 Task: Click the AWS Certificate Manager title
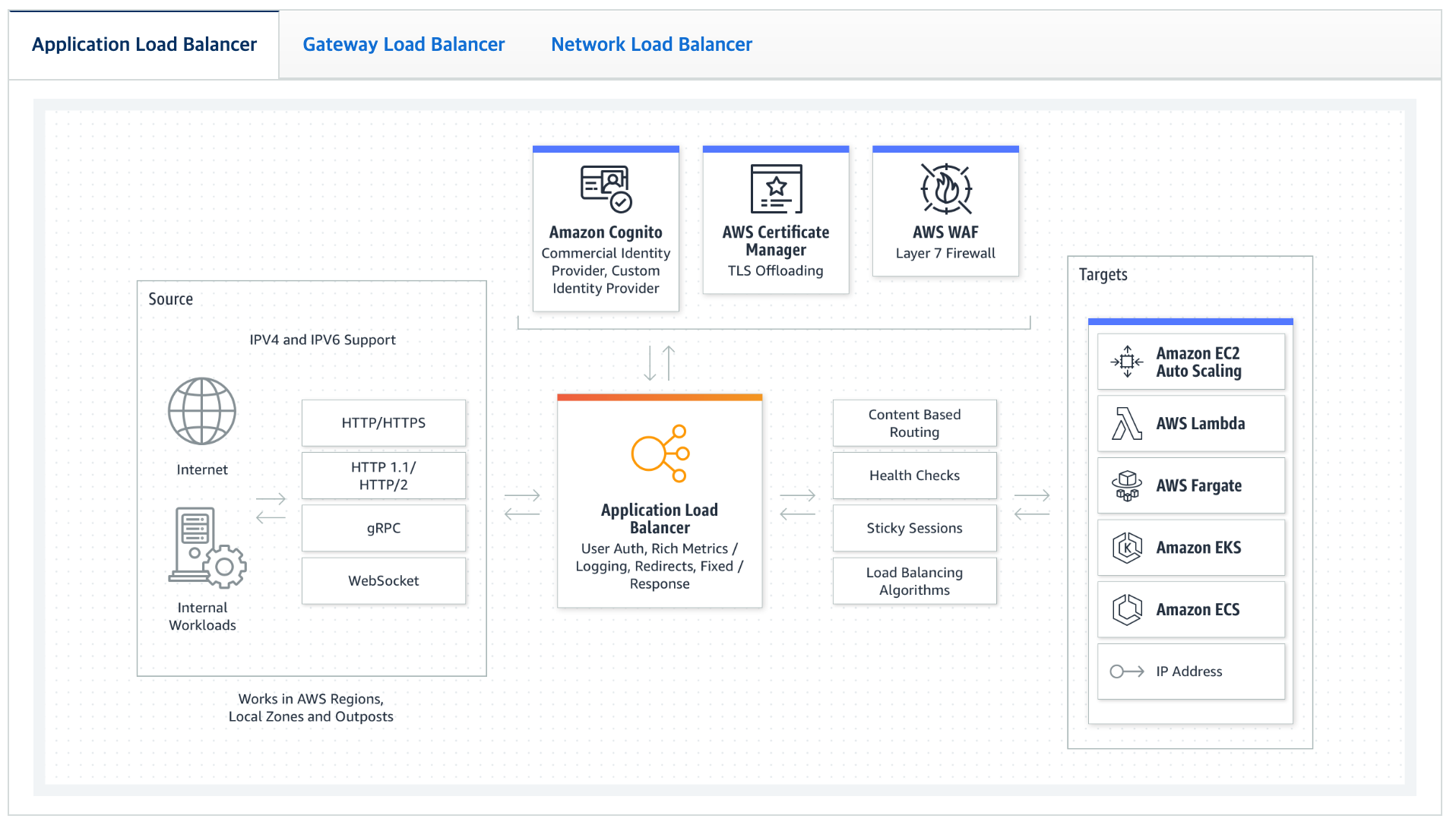coord(776,241)
